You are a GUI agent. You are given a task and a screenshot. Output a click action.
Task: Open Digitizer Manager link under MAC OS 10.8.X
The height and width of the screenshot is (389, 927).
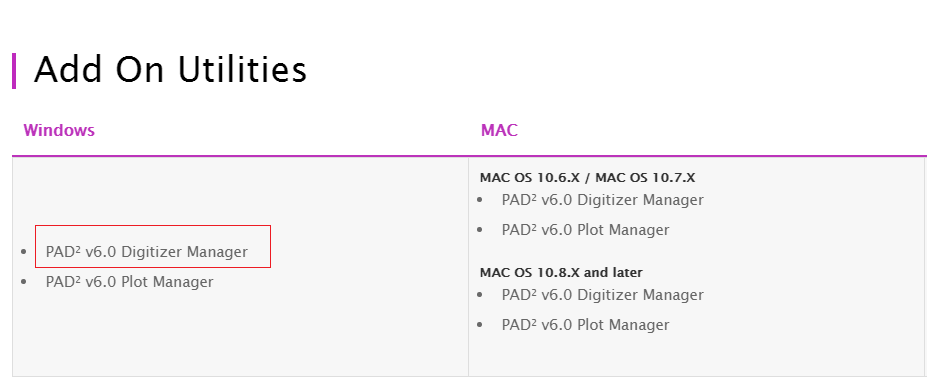tap(602, 294)
